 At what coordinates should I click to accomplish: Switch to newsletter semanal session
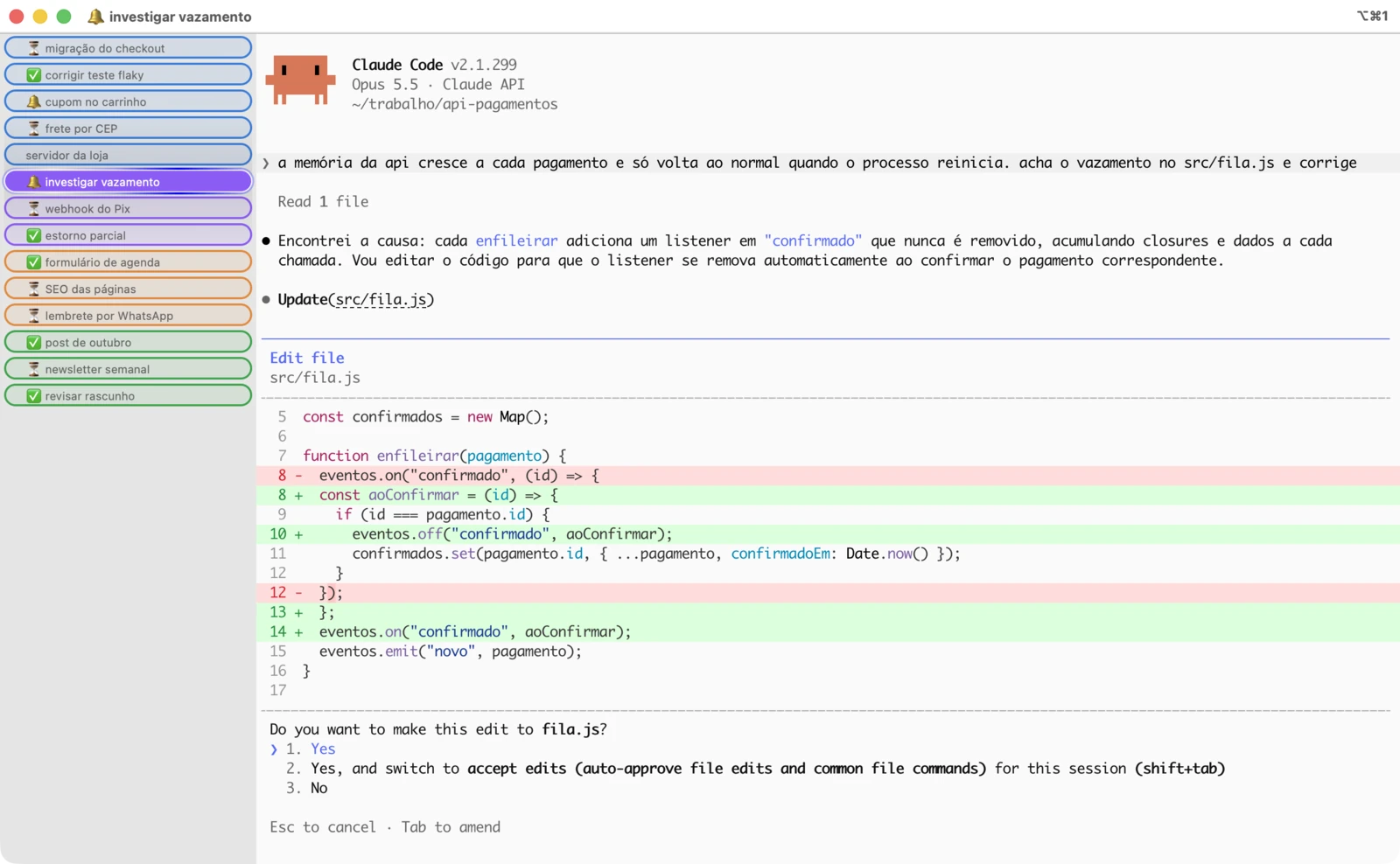coord(128,369)
